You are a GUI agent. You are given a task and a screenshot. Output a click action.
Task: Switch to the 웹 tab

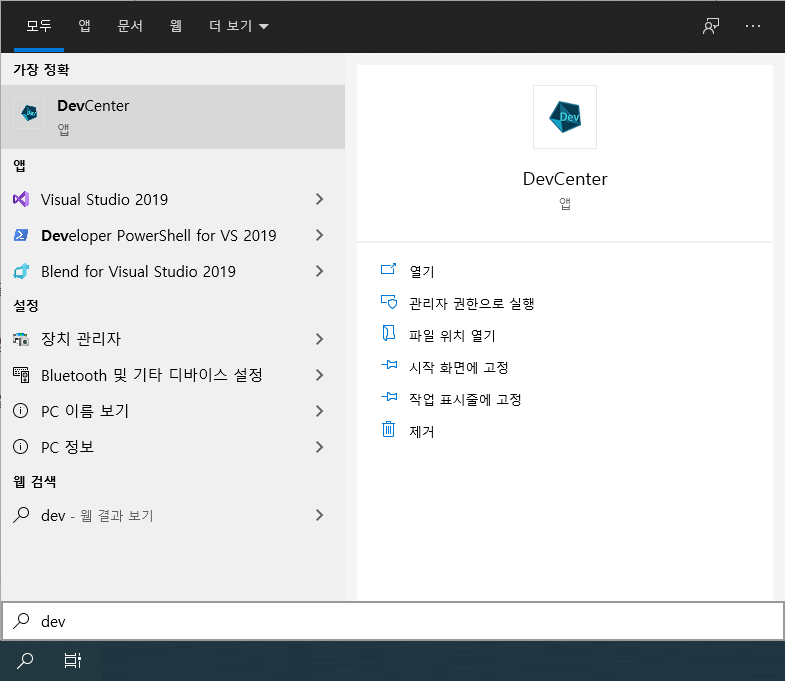(x=175, y=26)
